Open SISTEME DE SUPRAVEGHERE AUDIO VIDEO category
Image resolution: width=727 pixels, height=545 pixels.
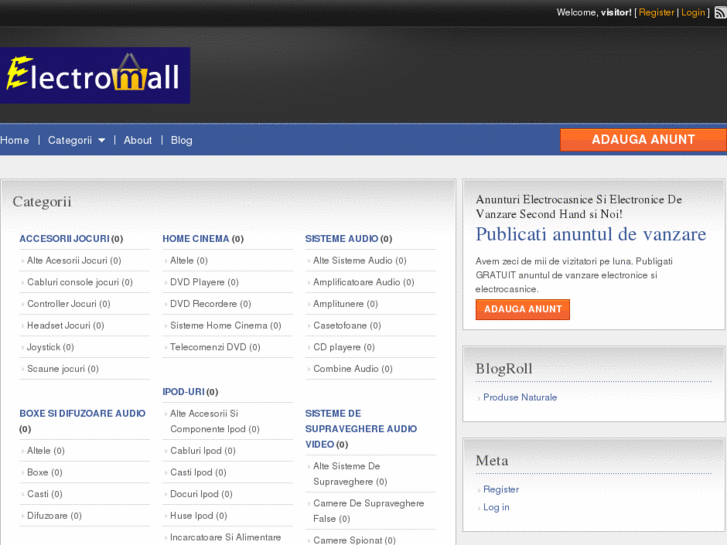pos(361,429)
